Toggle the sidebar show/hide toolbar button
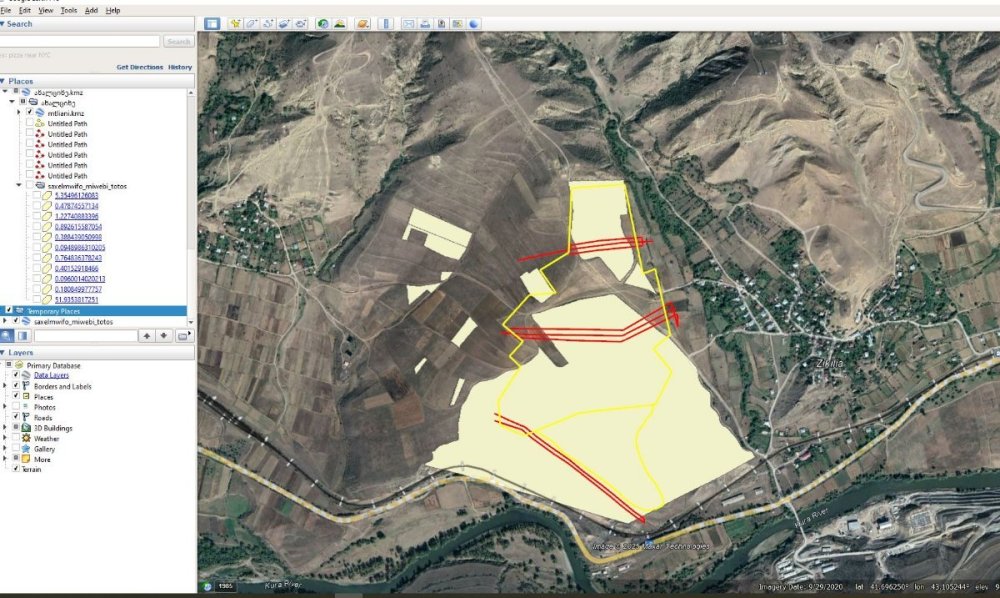1000x598 pixels. point(211,23)
